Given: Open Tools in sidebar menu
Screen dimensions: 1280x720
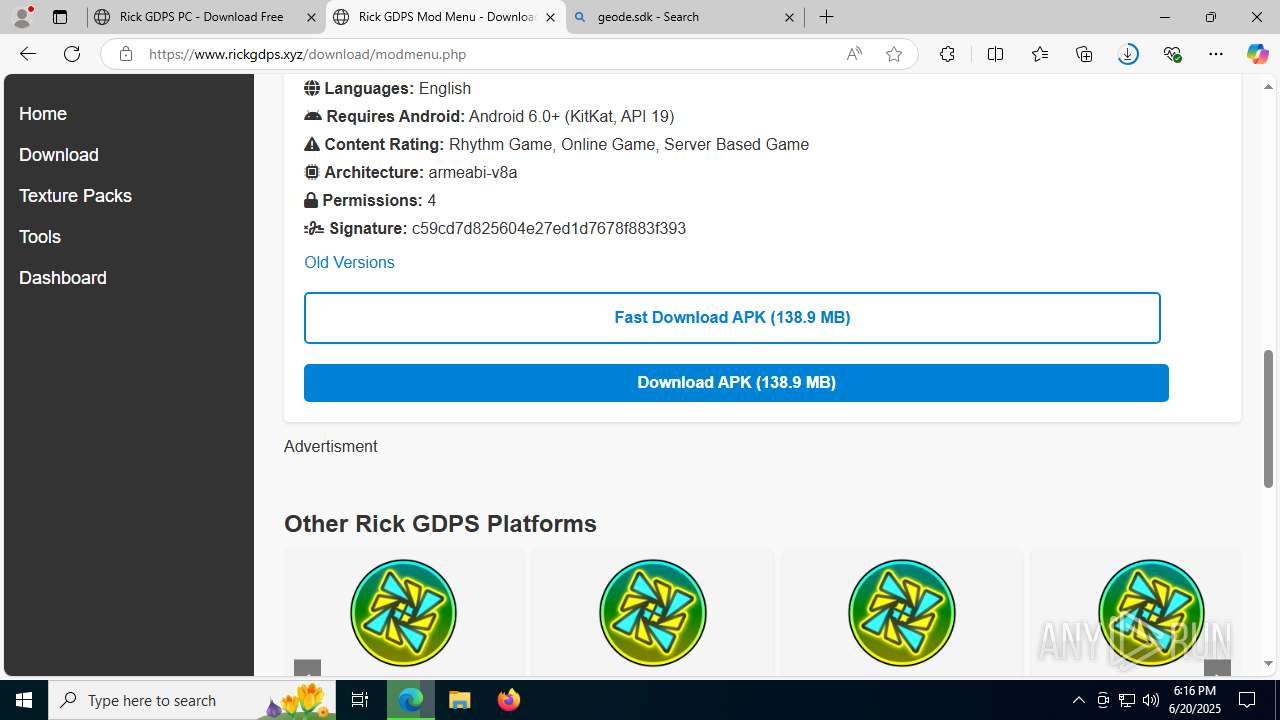Looking at the screenshot, I should pos(40,237).
